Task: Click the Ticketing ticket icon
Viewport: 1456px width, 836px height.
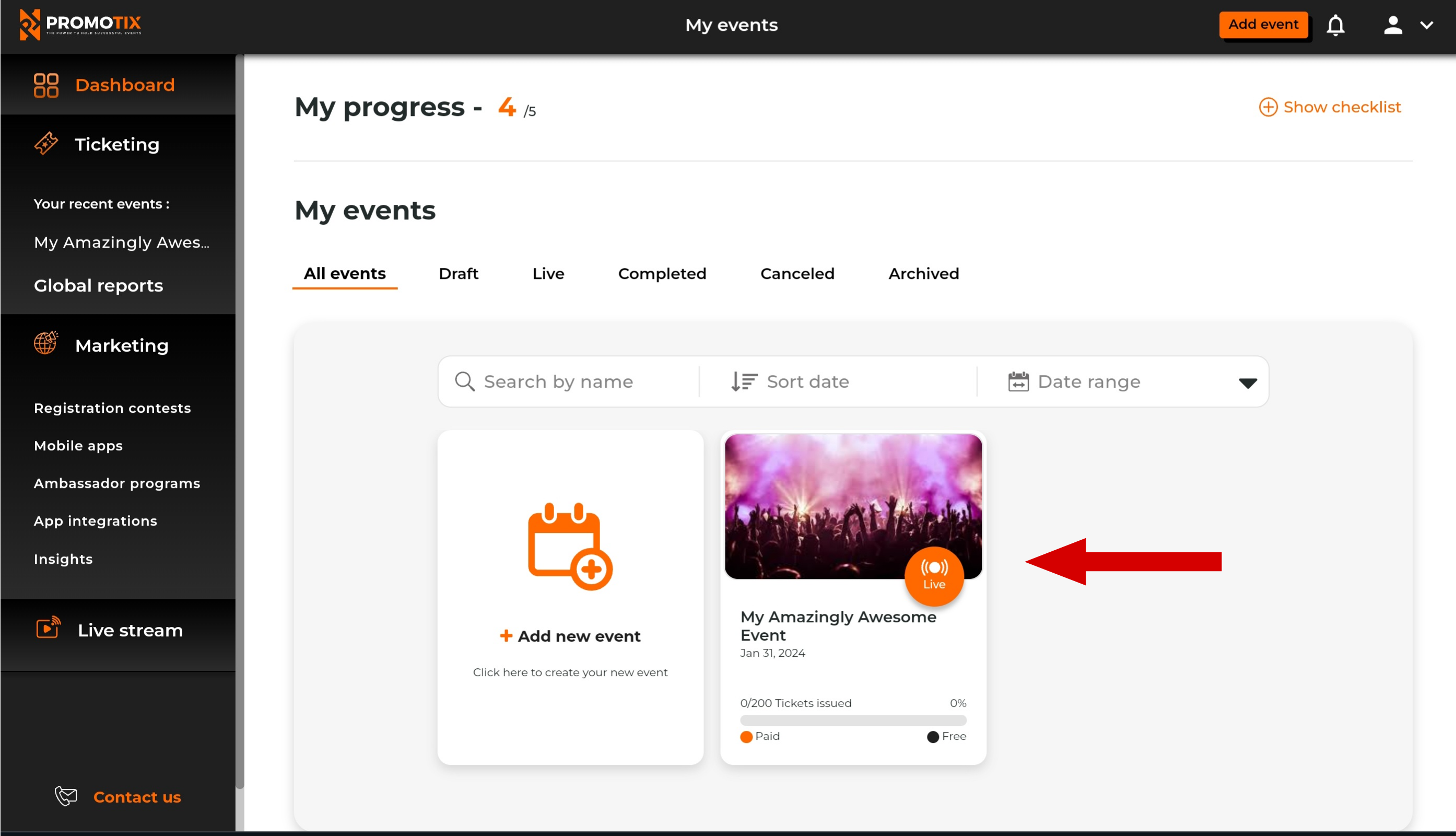Action: tap(46, 144)
